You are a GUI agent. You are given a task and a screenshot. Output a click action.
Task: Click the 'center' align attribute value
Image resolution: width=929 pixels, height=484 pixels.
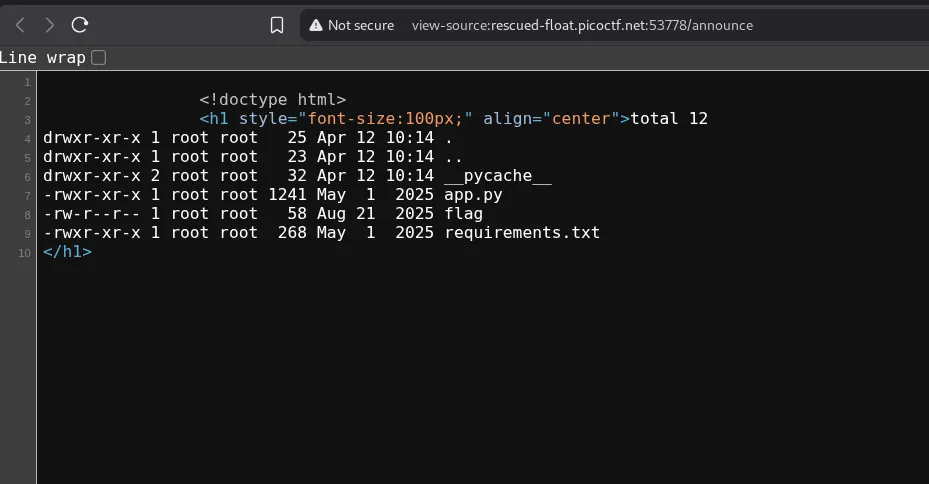click(x=581, y=118)
